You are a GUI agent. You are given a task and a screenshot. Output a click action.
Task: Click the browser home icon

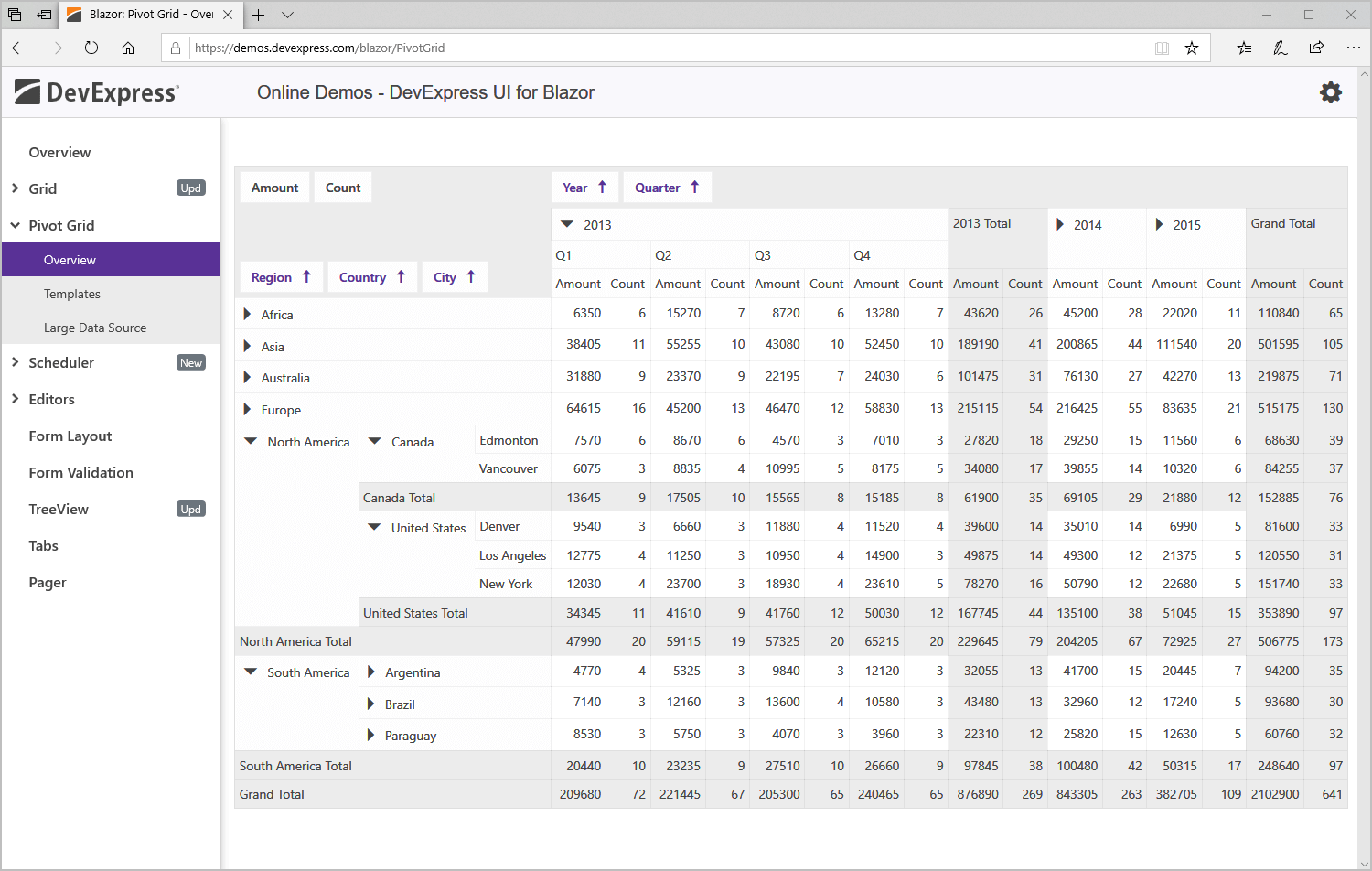[128, 48]
